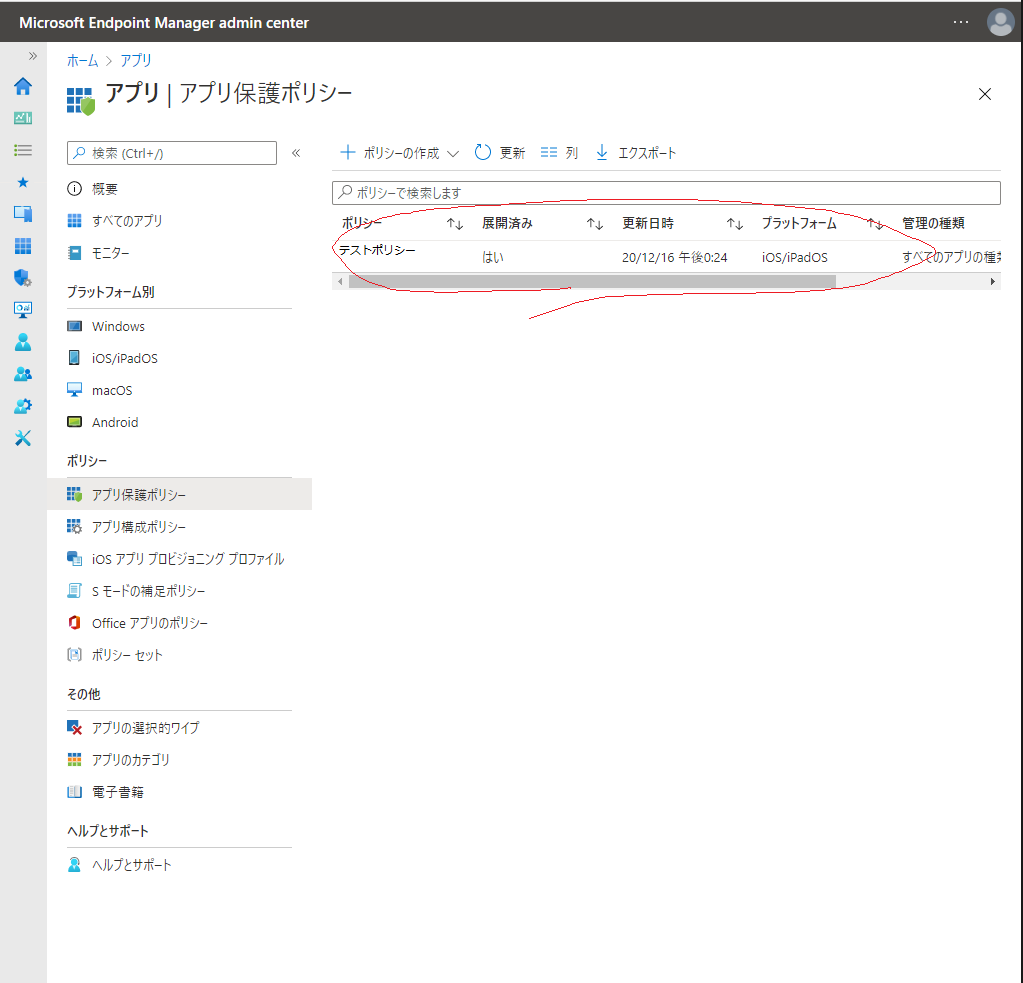Close the アプリ保護ポリシー blade with X
Screen dimensions: 1023x983
point(985,94)
